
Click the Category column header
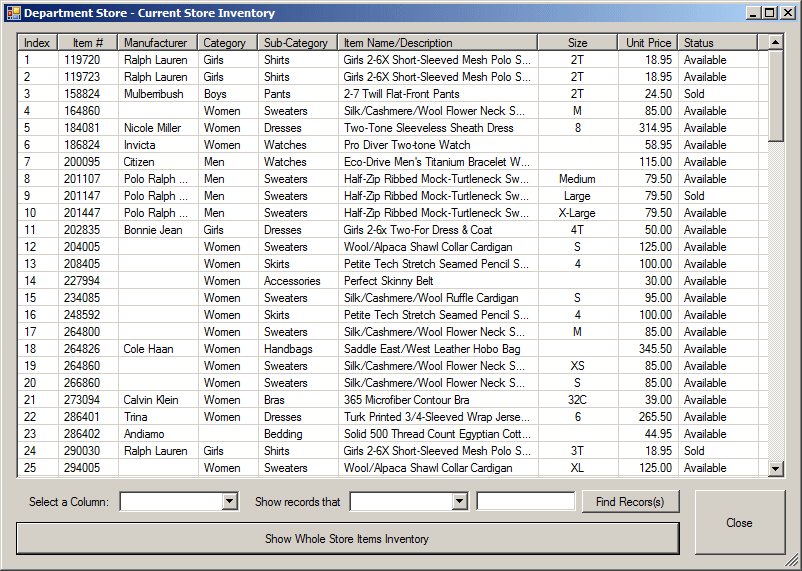(x=228, y=43)
